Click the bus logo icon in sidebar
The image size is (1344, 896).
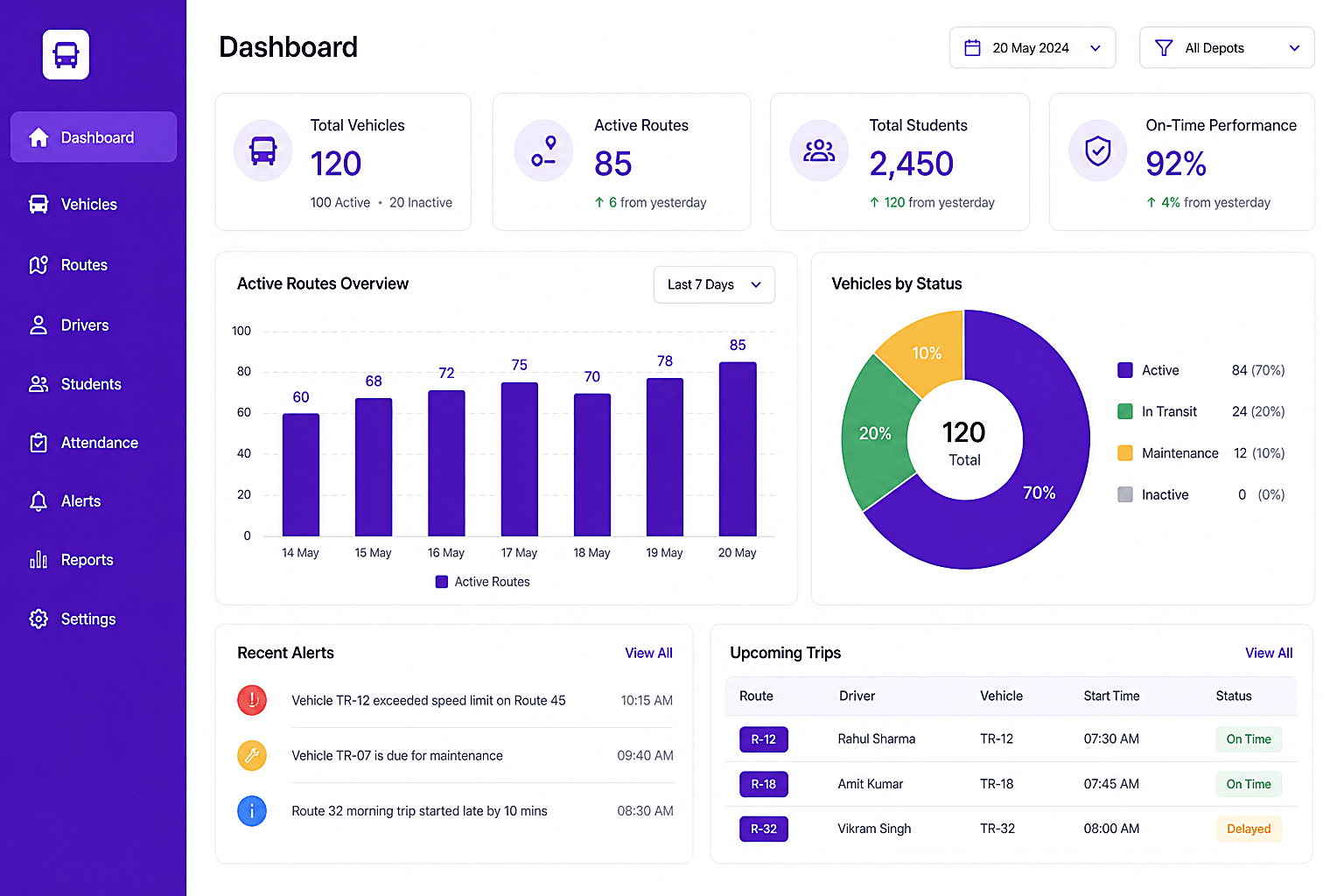pos(66,54)
